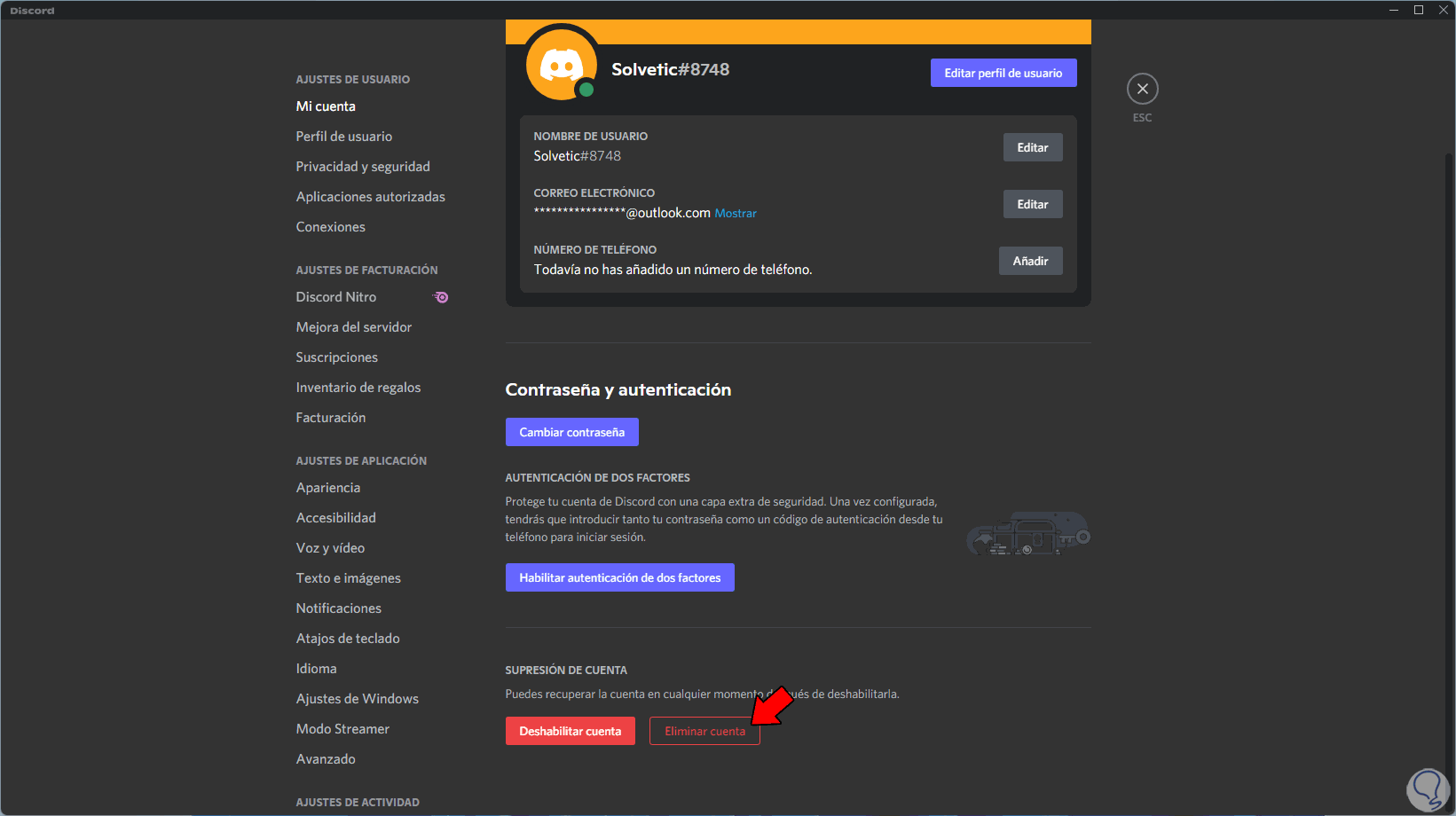This screenshot has width=1456, height=816.
Task: Select Atajos de teclado
Action: coord(348,639)
